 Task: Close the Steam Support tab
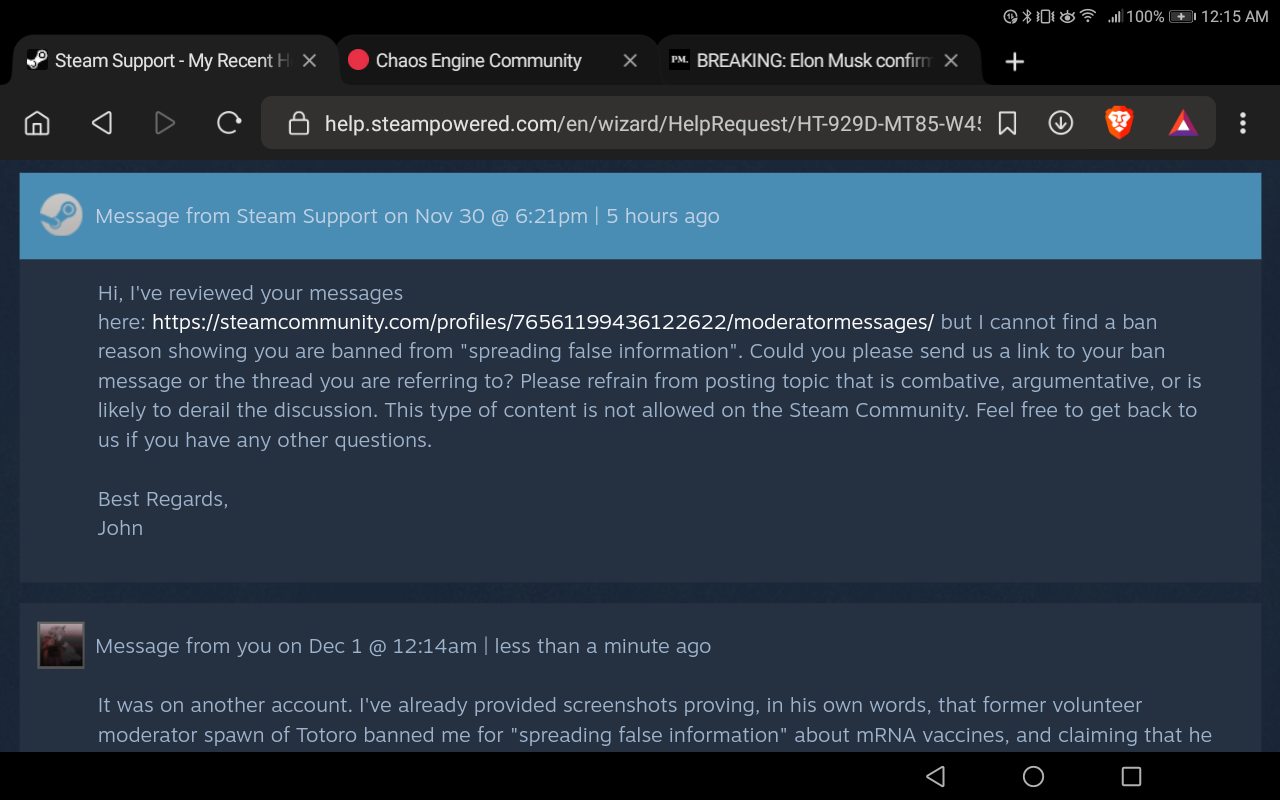[309, 61]
